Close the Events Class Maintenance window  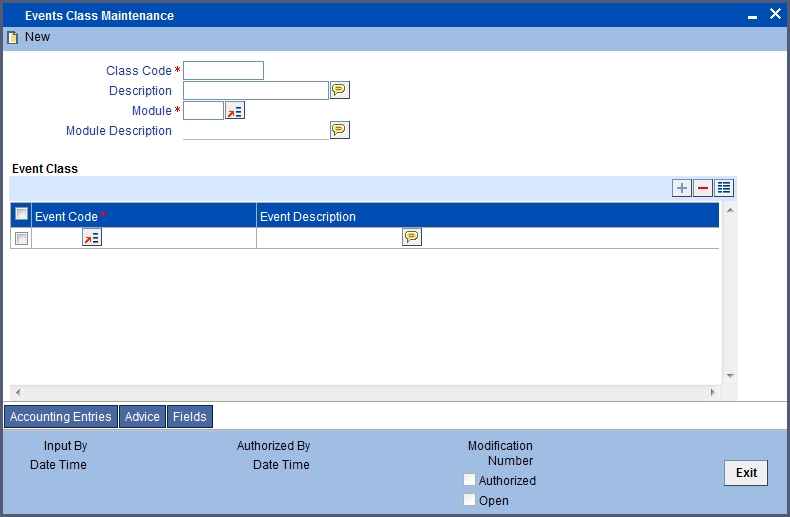click(x=775, y=14)
